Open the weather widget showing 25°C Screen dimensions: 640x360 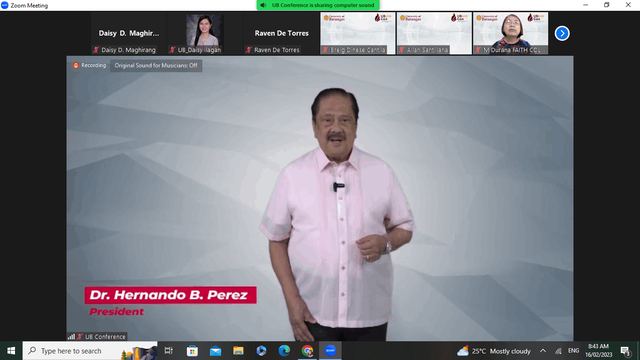[x=494, y=351]
